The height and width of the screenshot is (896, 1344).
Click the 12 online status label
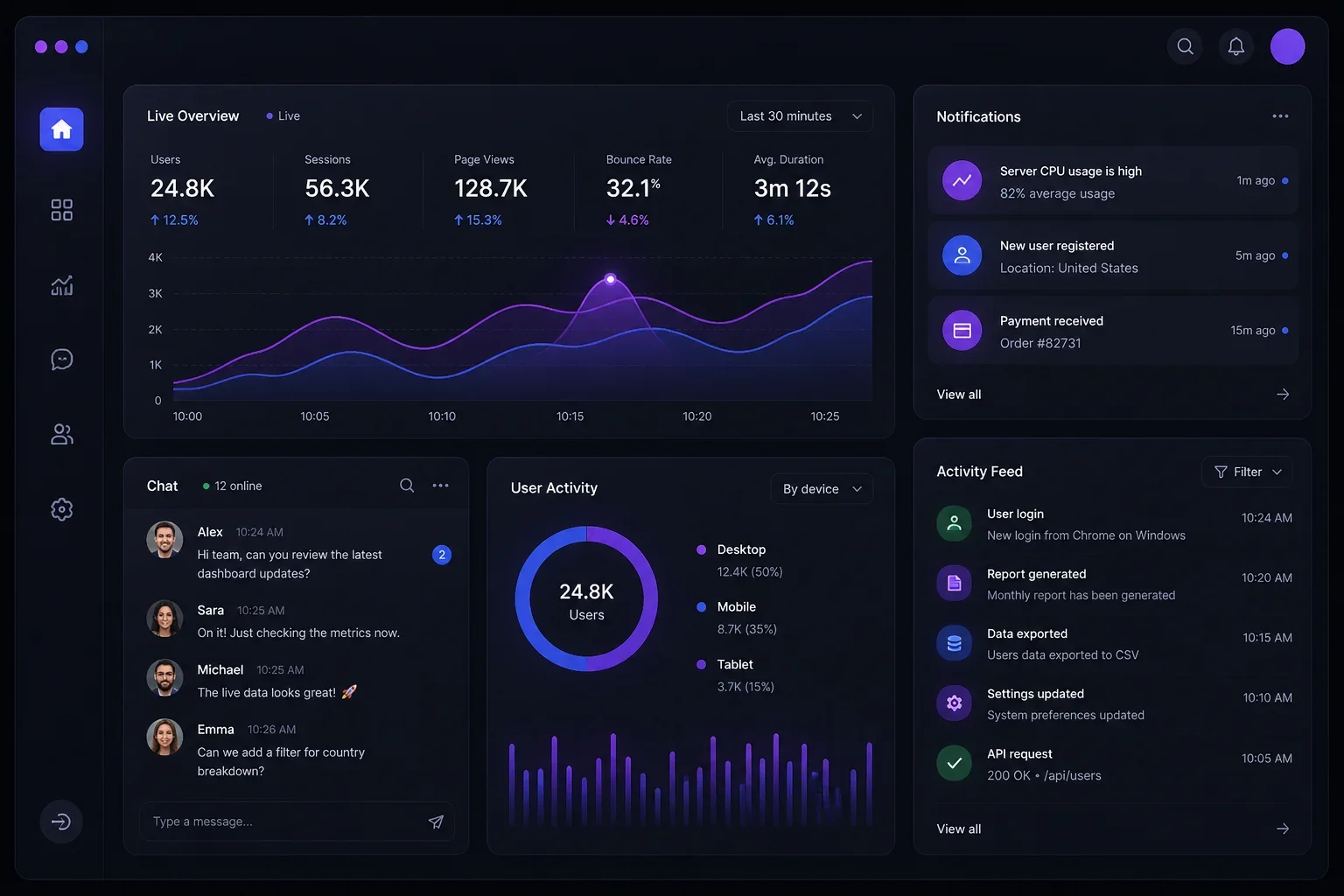pos(232,486)
